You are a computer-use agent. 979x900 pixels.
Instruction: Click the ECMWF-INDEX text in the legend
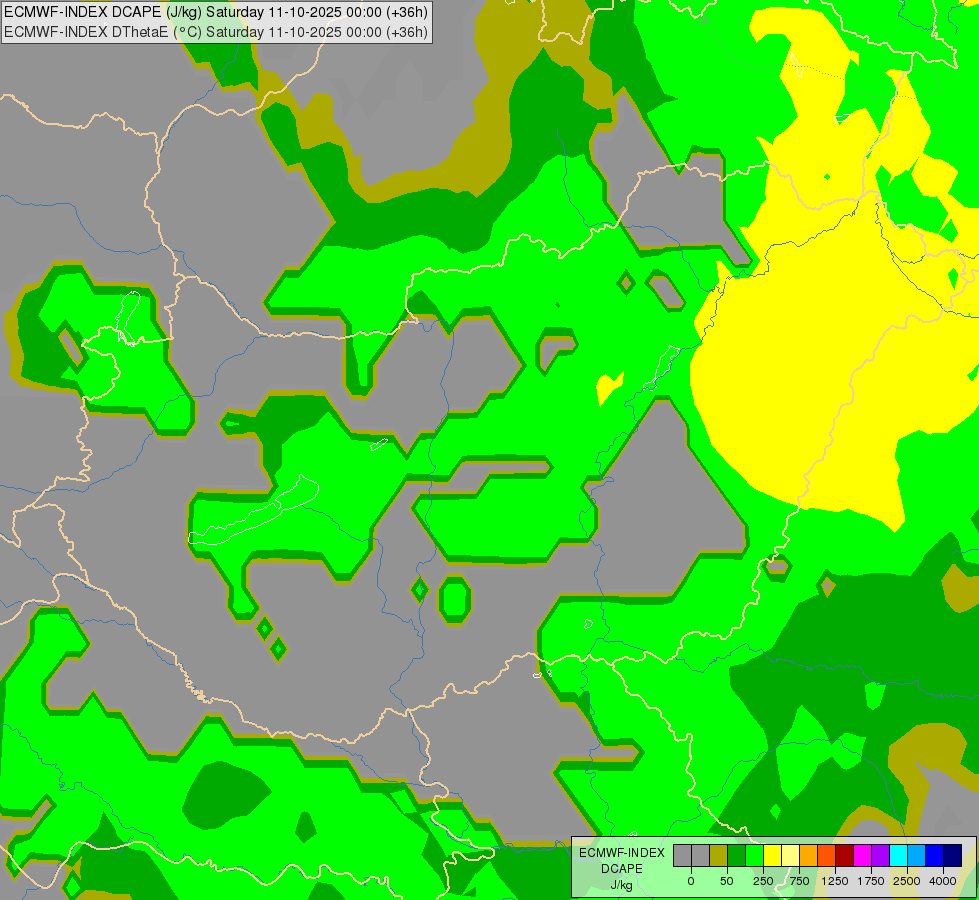point(621,853)
